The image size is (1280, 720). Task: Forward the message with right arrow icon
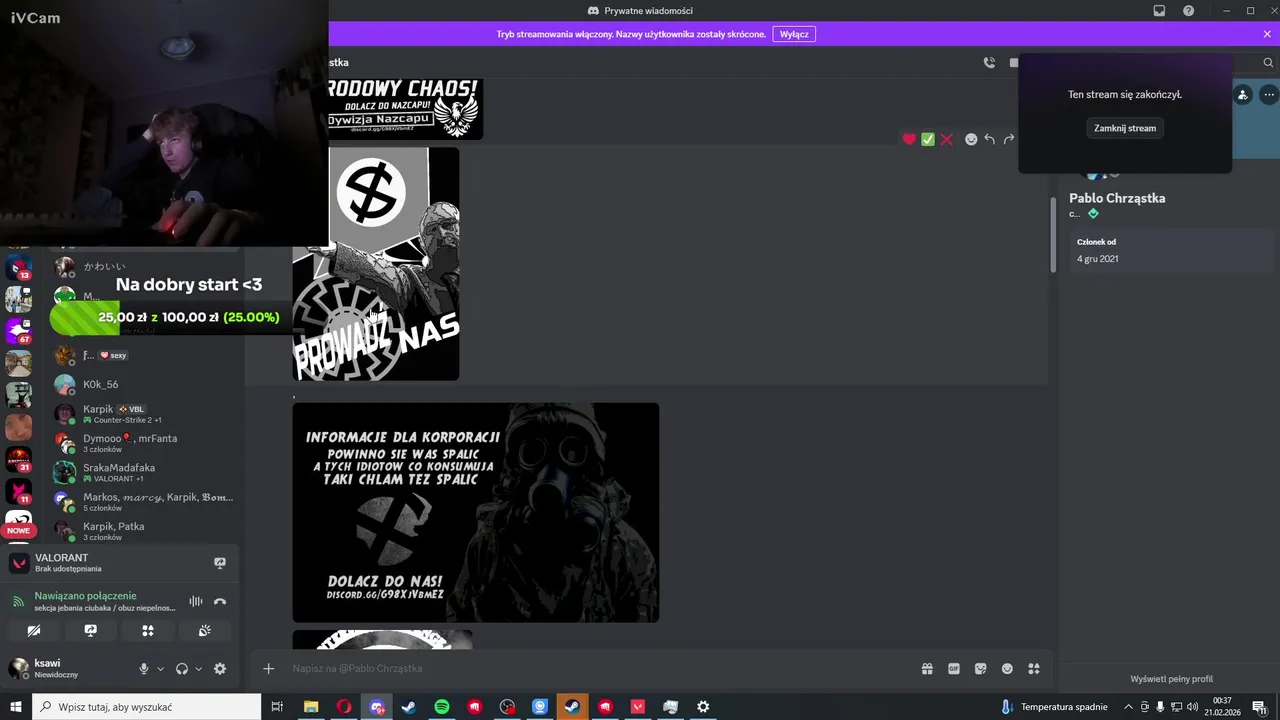click(x=1008, y=139)
